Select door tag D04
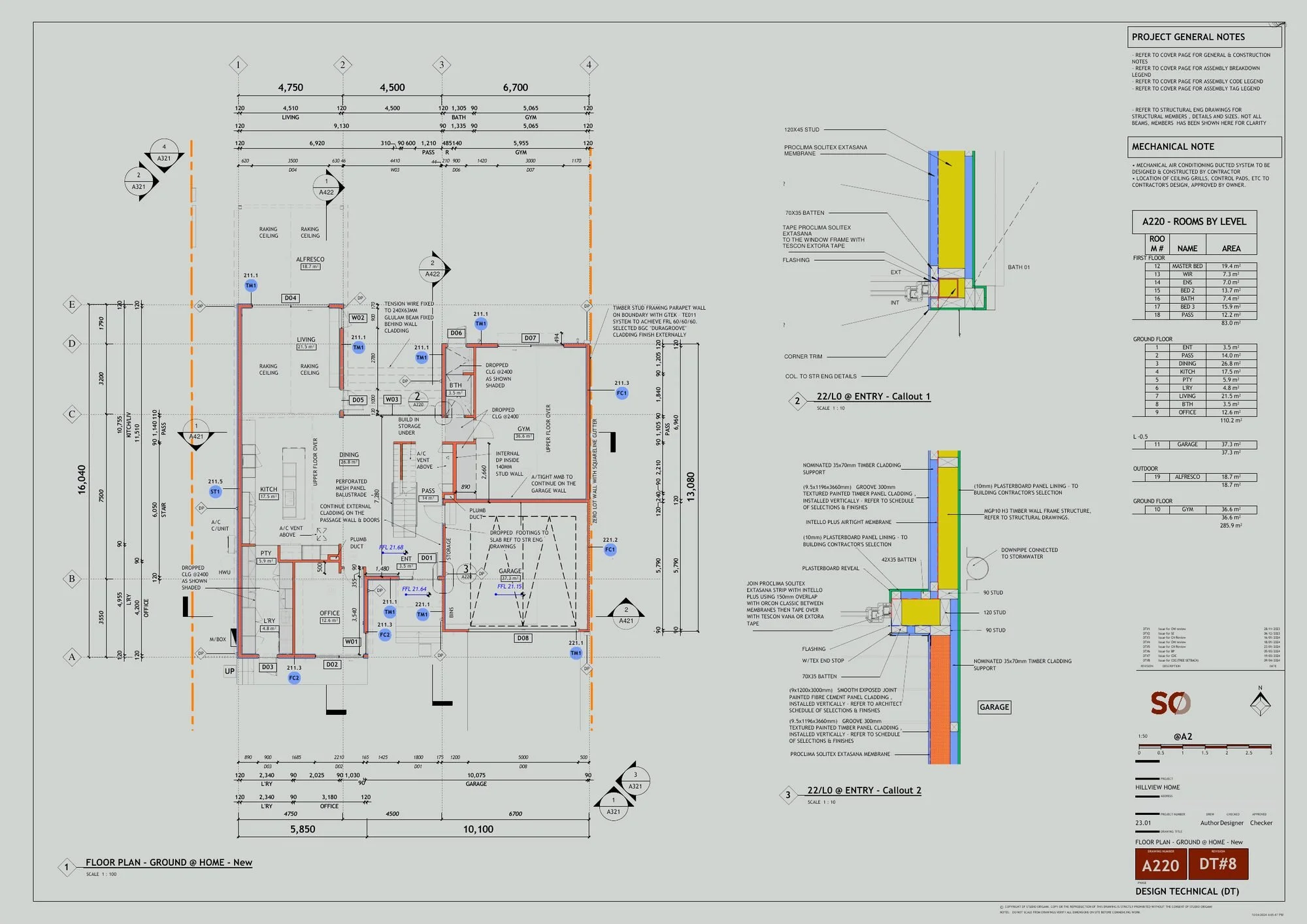Image resolution: width=1307 pixels, height=924 pixels. [x=290, y=298]
